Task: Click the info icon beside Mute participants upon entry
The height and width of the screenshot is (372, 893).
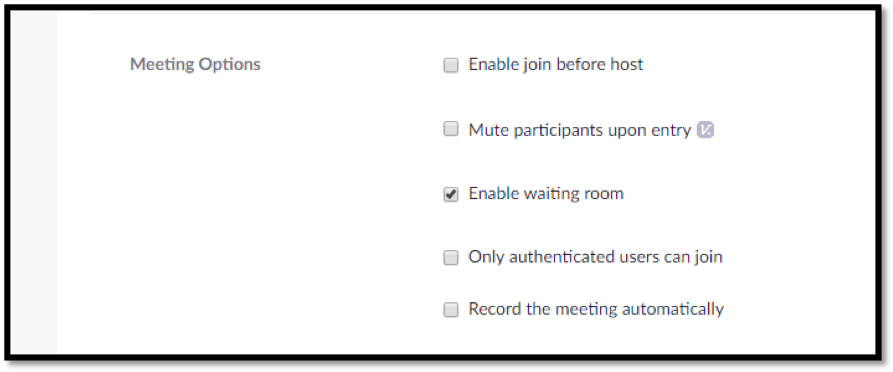Action: pyautogui.click(x=705, y=130)
